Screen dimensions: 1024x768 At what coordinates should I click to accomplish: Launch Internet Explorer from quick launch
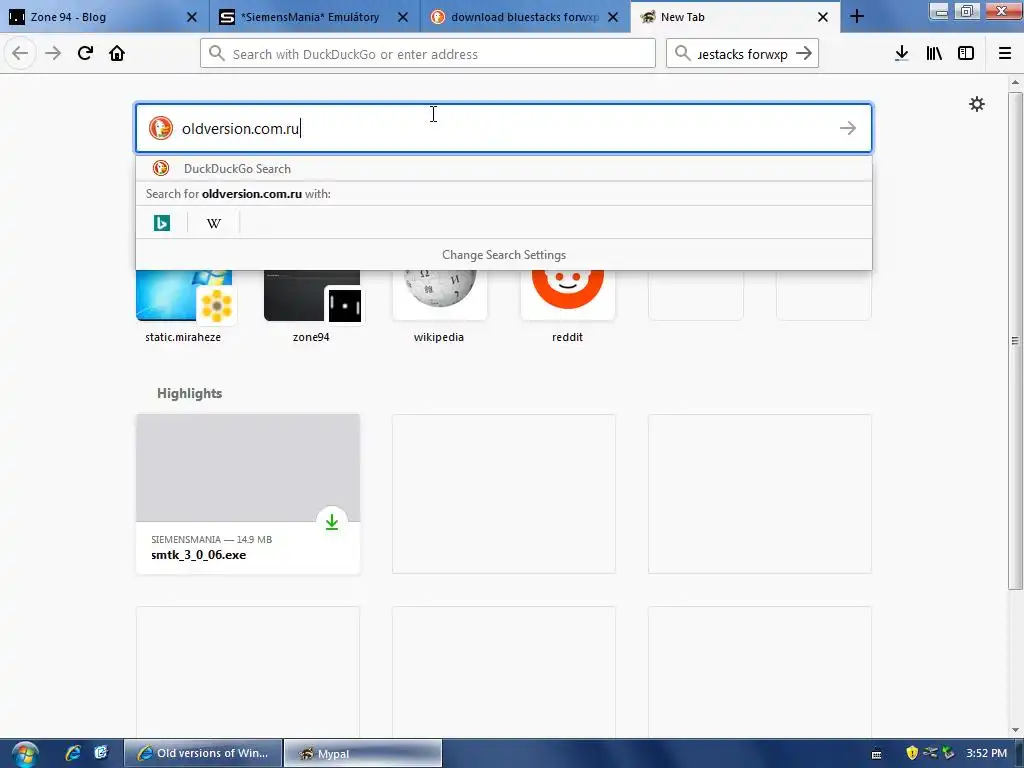[73, 753]
